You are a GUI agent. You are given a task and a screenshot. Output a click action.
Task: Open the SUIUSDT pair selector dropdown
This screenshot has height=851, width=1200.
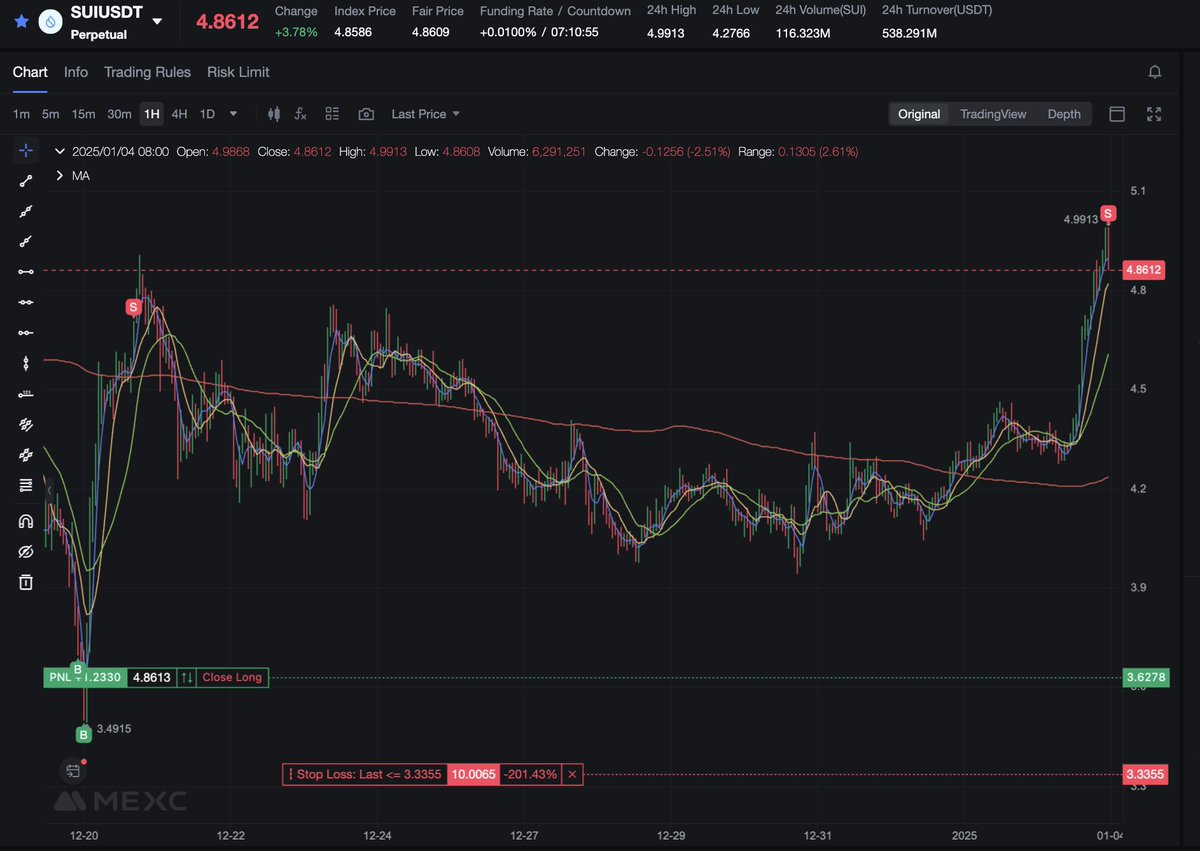(157, 21)
